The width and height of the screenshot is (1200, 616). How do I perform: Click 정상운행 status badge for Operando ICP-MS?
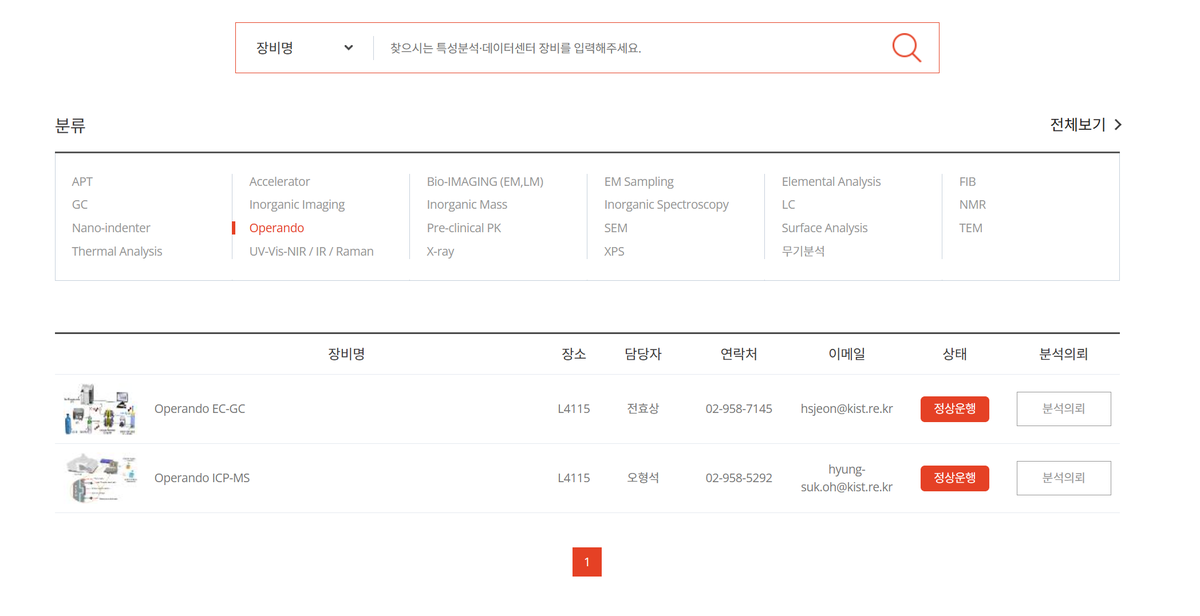tap(954, 478)
